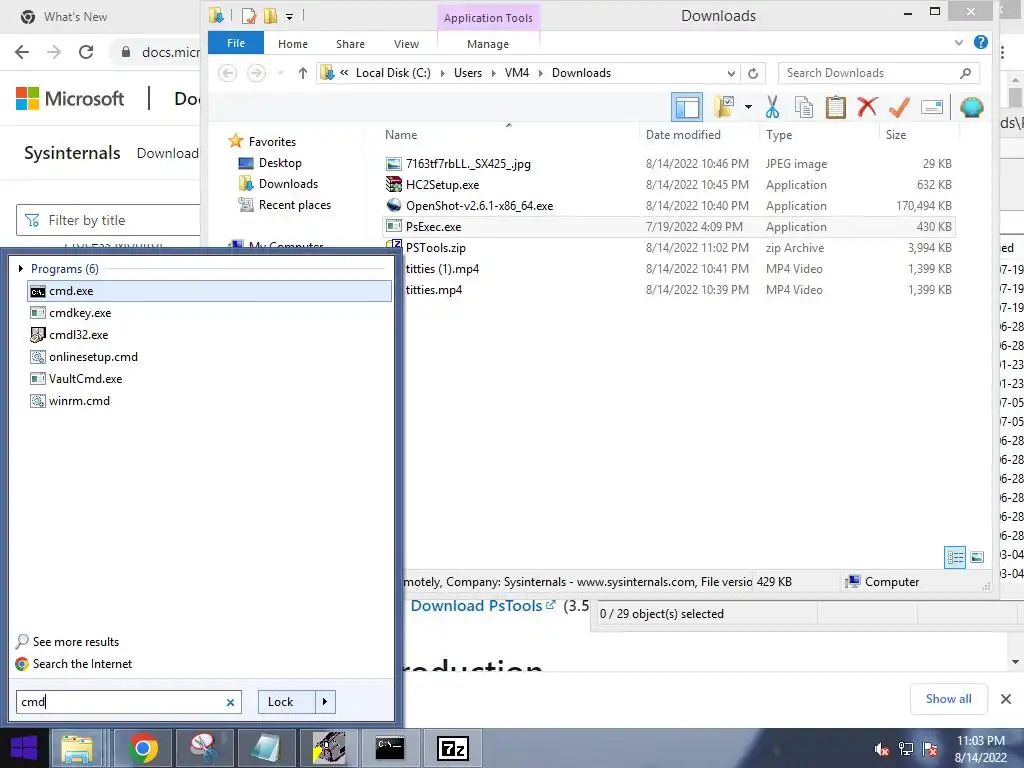The width and height of the screenshot is (1024, 768).
Task: Open the arrow menu beside Lock
Action: pos(325,702)
